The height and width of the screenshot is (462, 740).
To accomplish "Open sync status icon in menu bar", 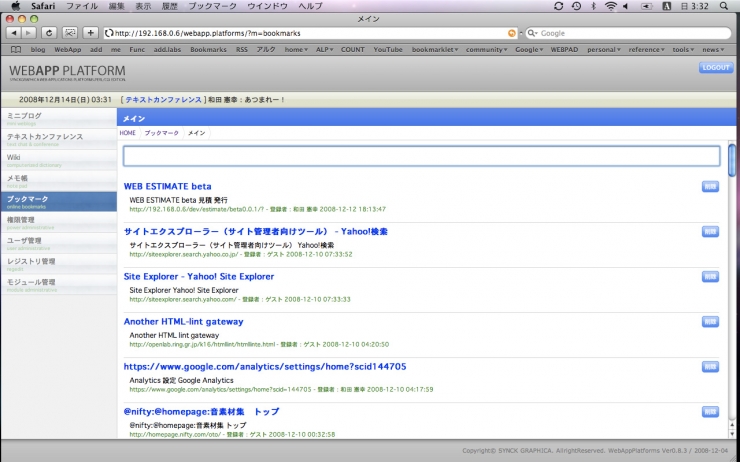I will pyautogui.click(x=558, y=6).
